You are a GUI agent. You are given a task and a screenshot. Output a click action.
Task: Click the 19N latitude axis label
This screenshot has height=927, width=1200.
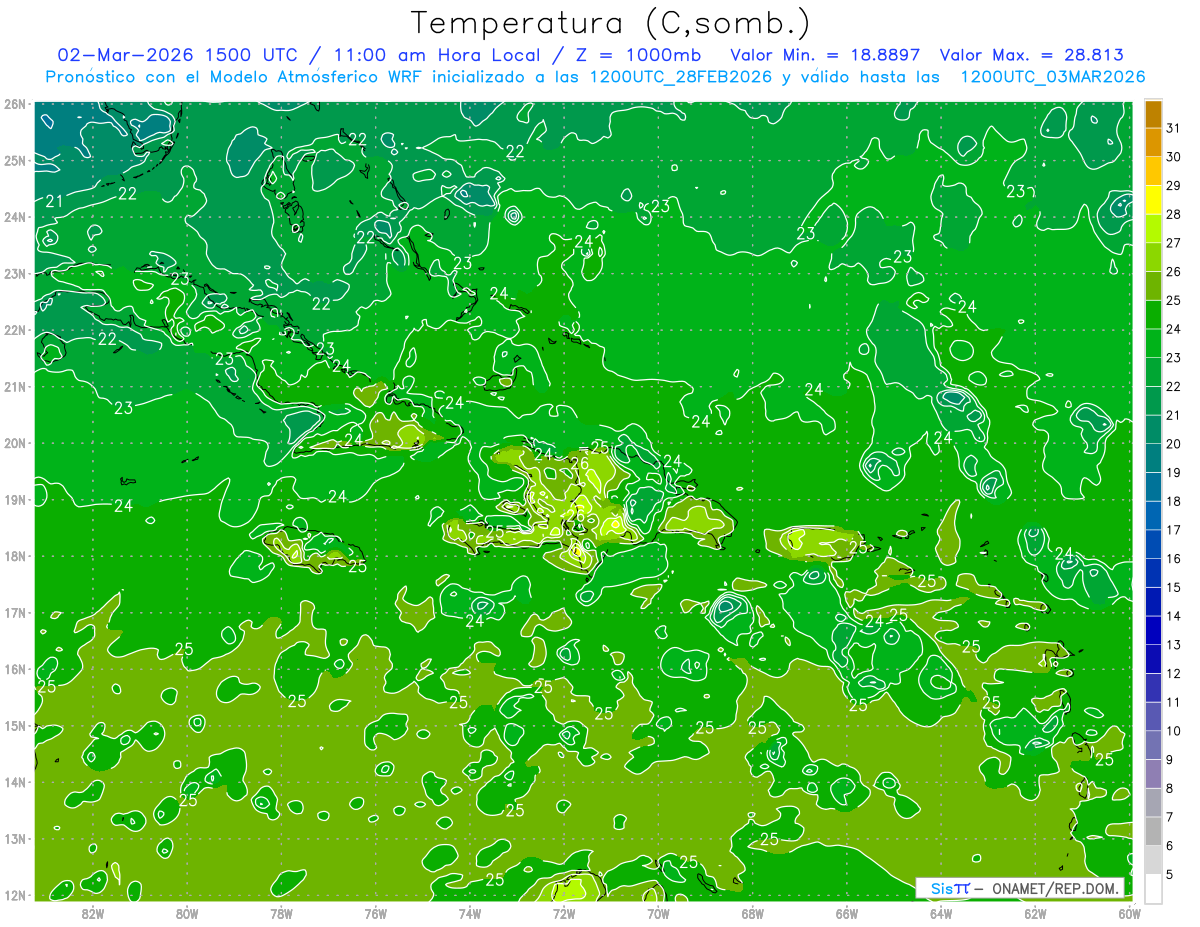click(x=15, y=499)
